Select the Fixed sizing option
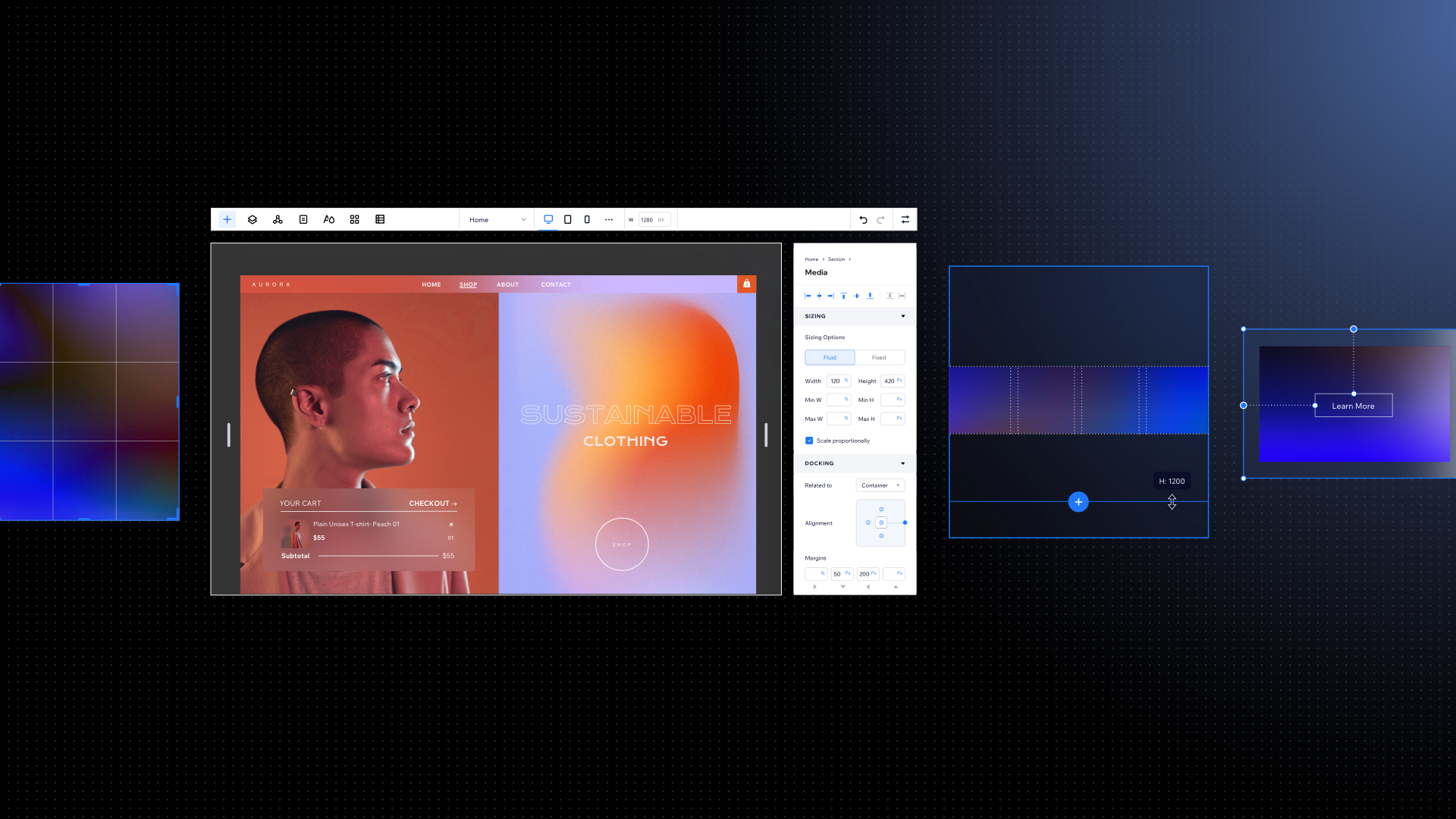This screenshot has height=819, width=1456. pyautogui.click(x=880, y=357)
